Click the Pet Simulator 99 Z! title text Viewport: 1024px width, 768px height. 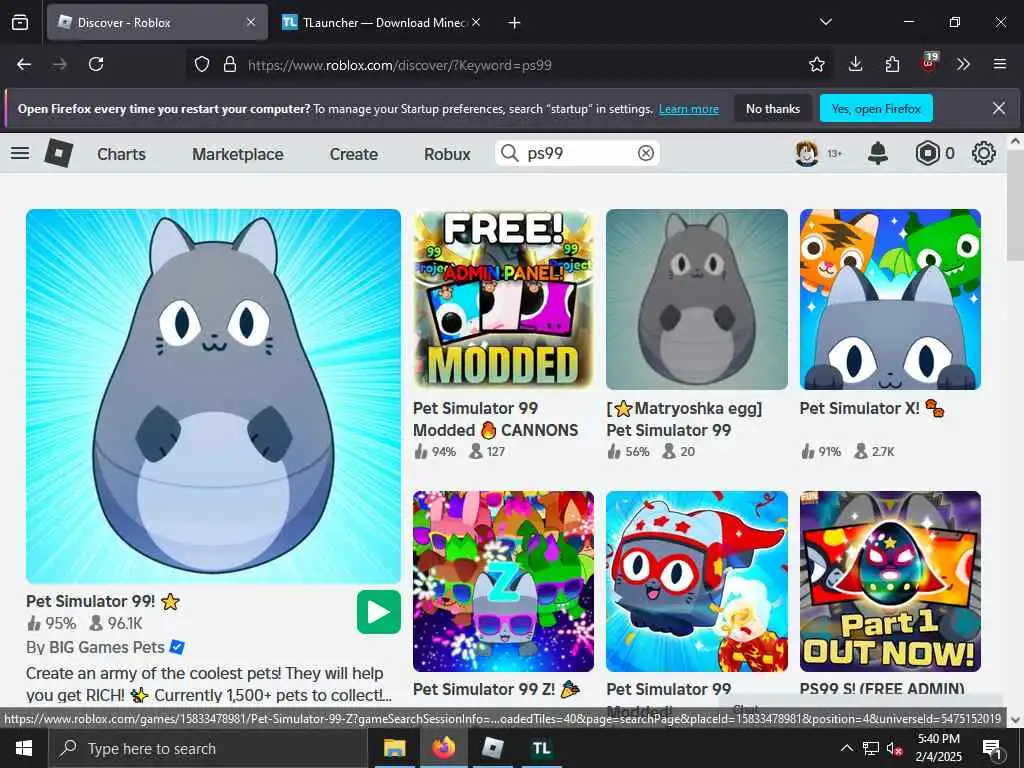tap(496, 689)
